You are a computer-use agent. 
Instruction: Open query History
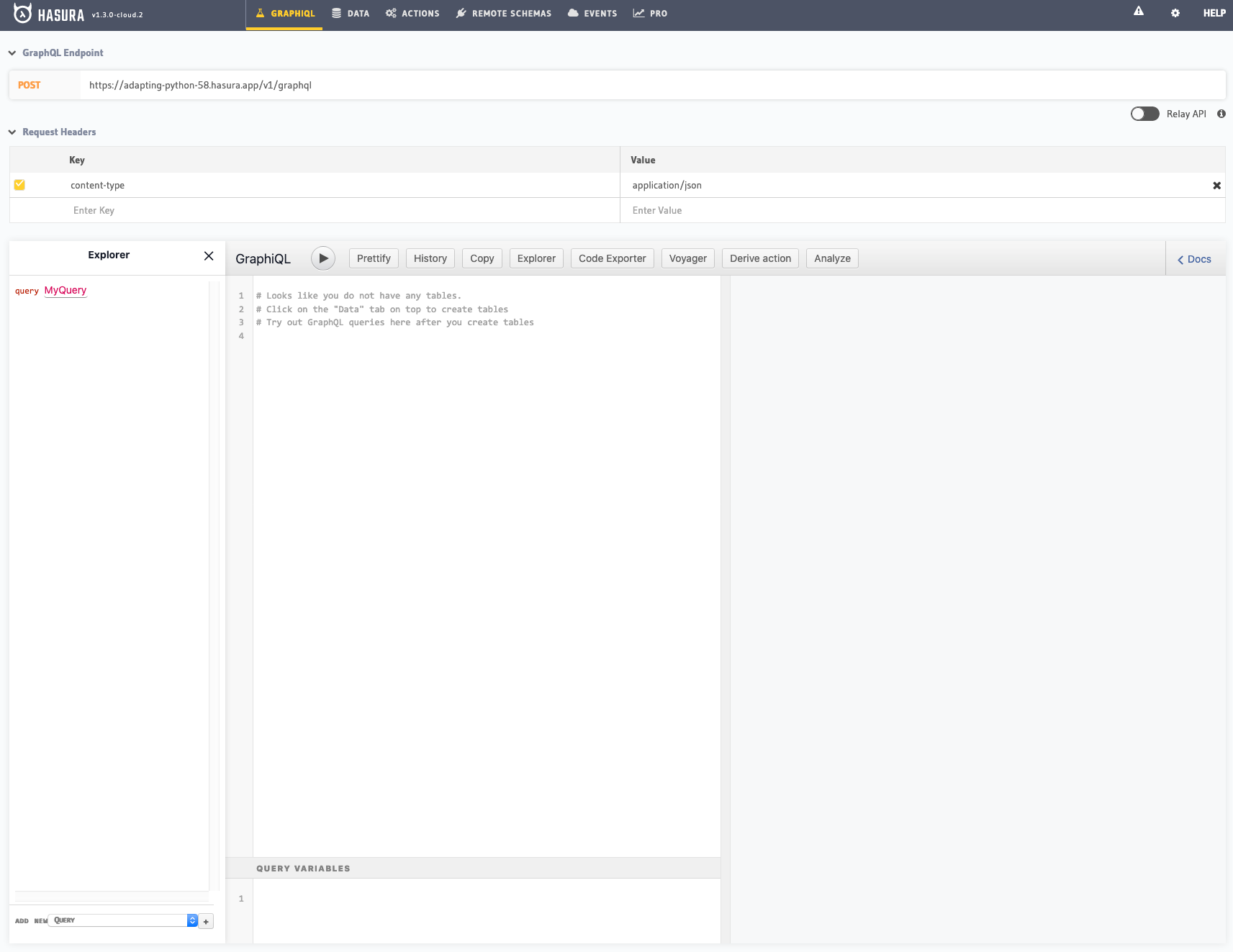click(430, 258)
